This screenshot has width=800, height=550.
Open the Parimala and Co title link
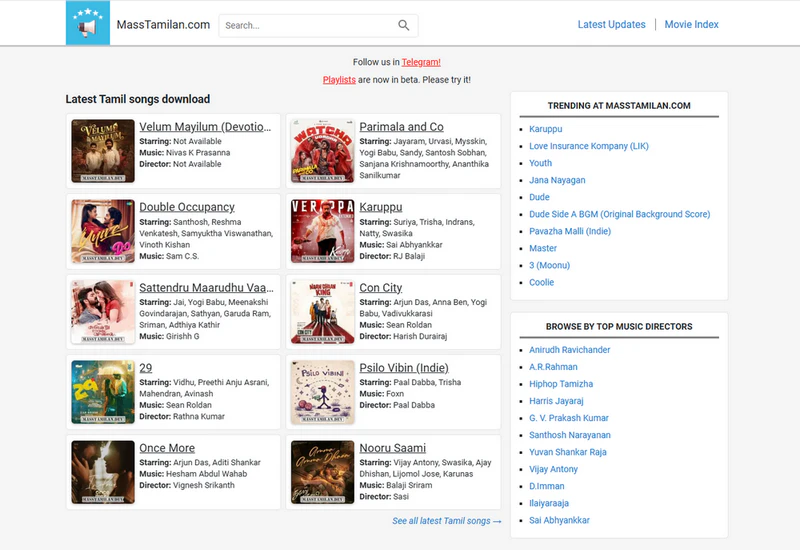click(402, 127)
